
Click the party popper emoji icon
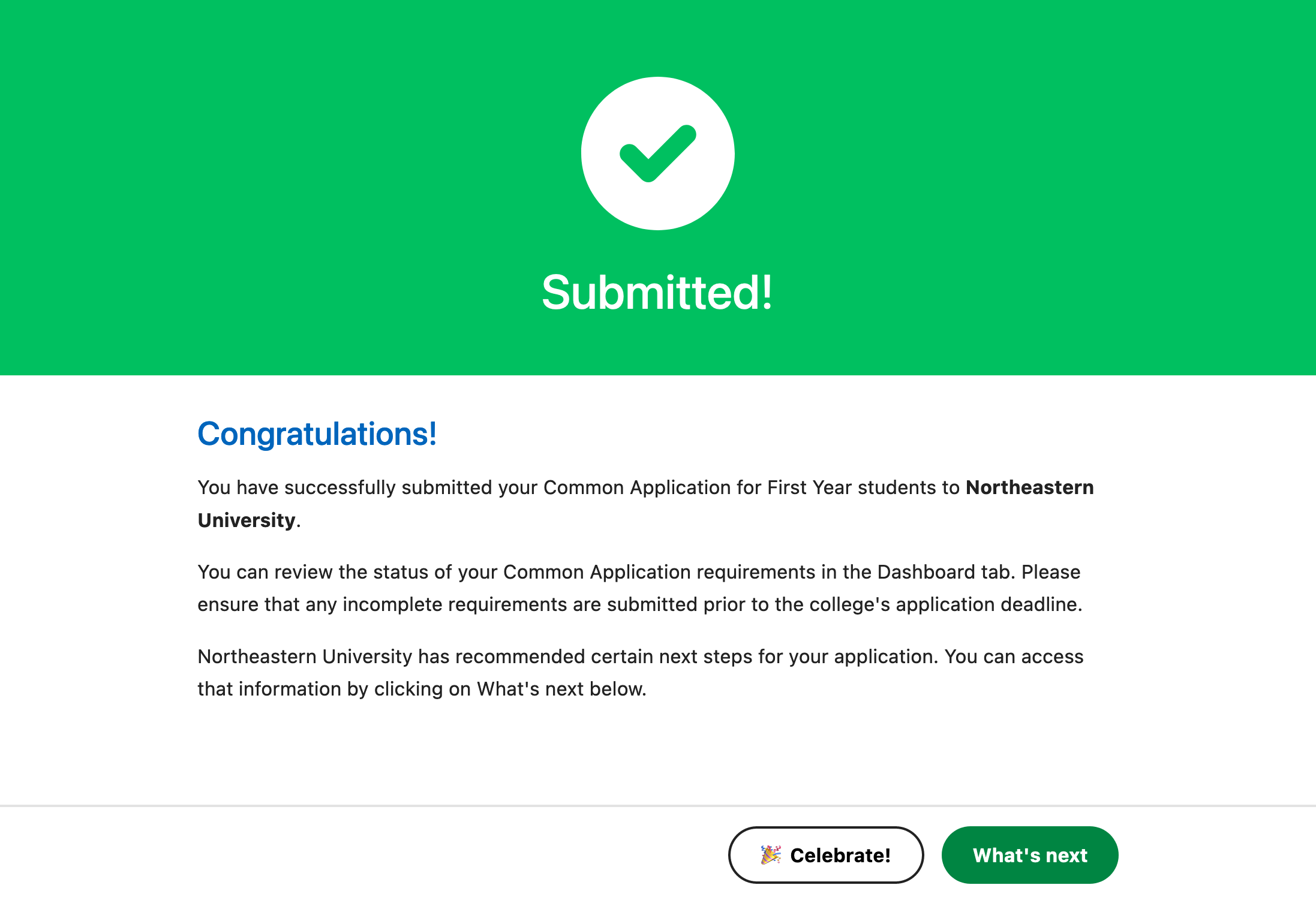point(771,855)
